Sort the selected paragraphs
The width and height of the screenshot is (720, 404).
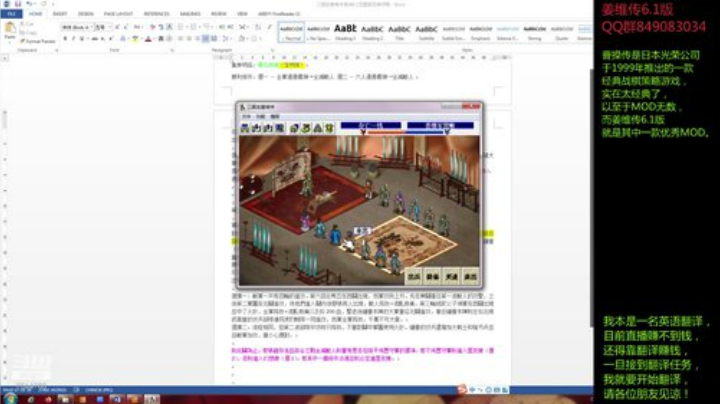pos(258,28)
